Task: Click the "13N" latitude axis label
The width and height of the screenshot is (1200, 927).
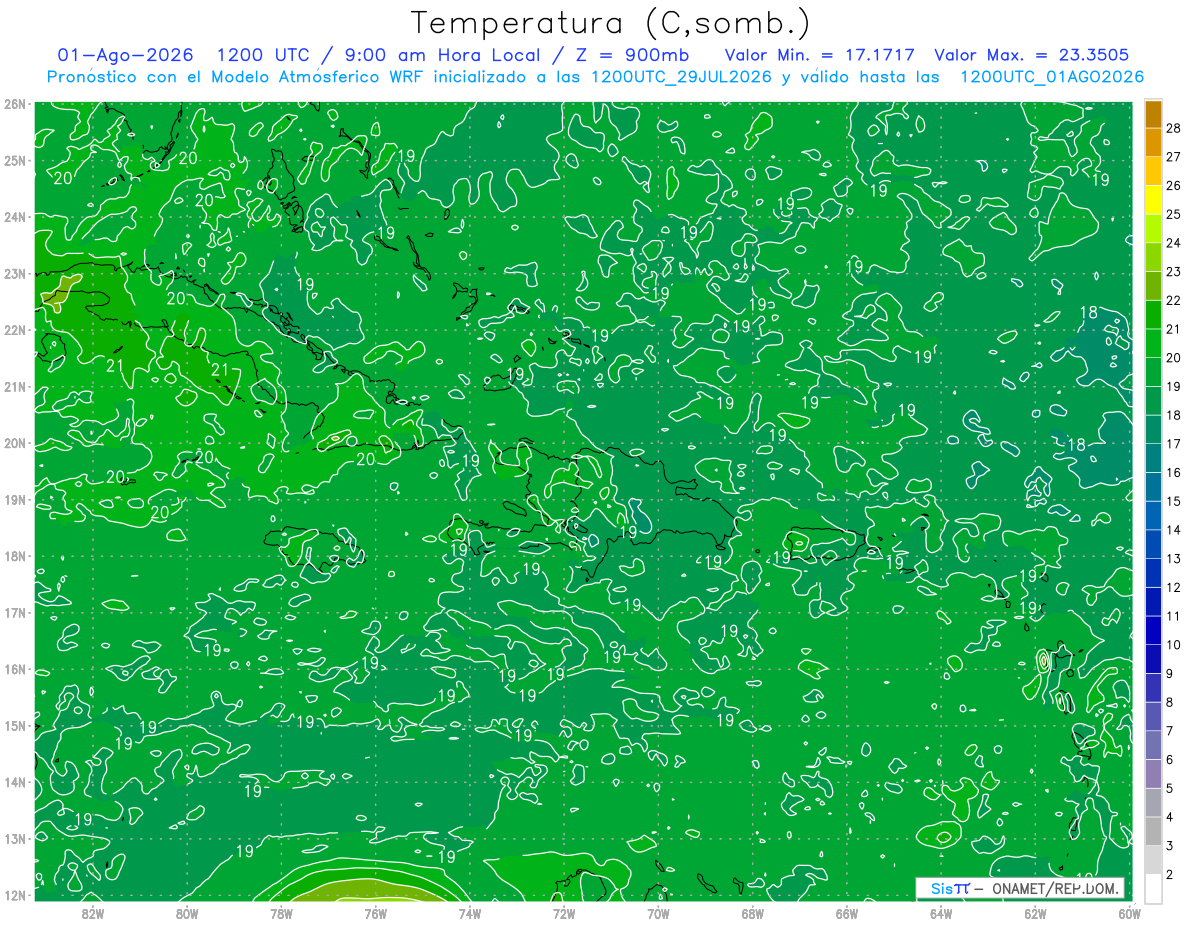Action: tap(14, 839)
